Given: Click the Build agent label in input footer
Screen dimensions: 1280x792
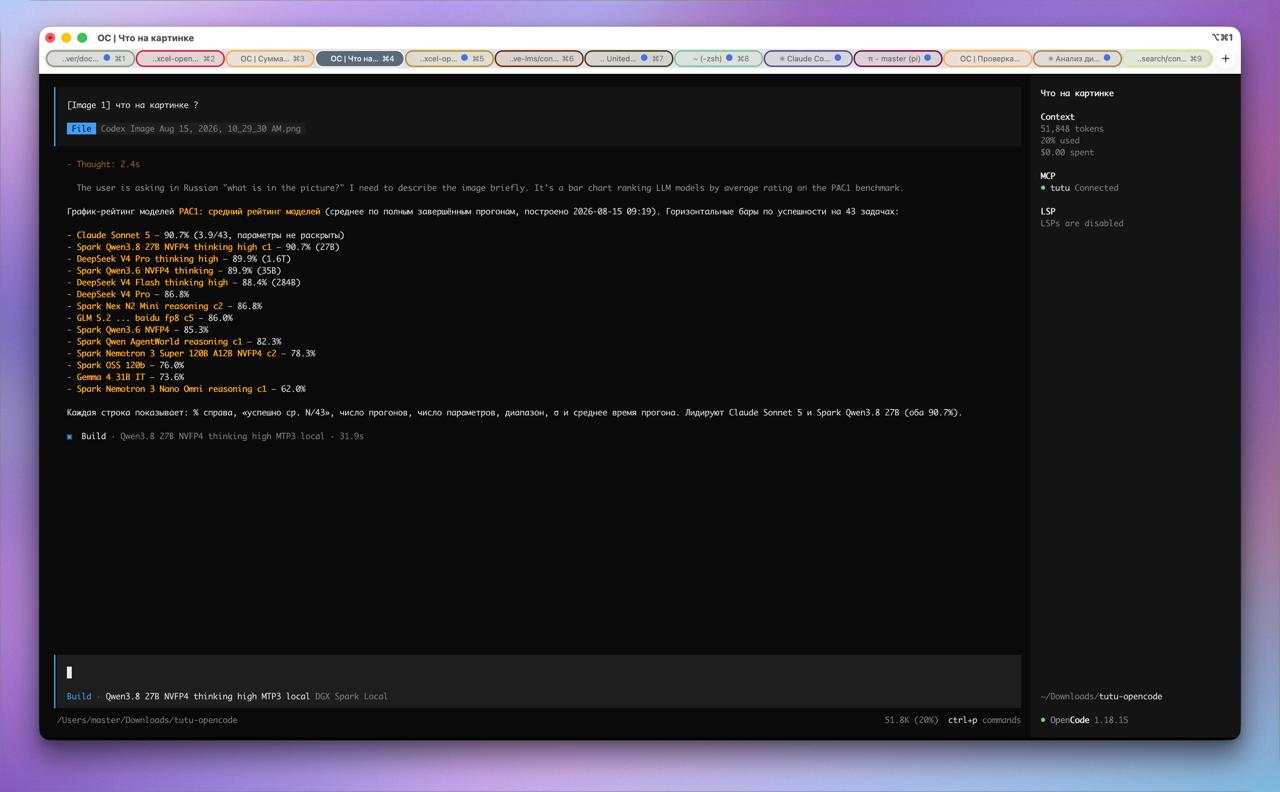Looking at the screenshot, I should click(79, 697).
